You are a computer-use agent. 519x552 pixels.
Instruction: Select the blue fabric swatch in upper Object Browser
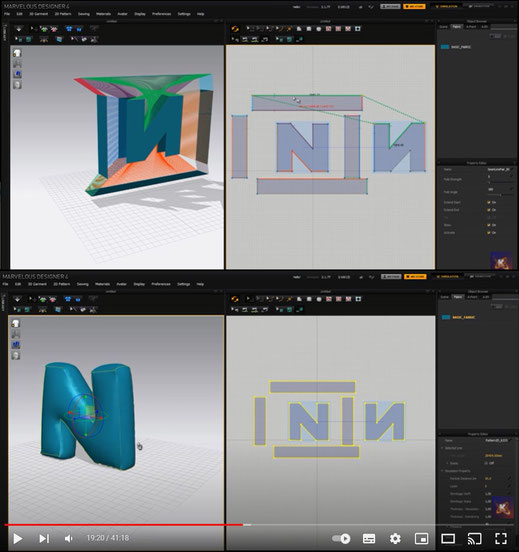445,47
